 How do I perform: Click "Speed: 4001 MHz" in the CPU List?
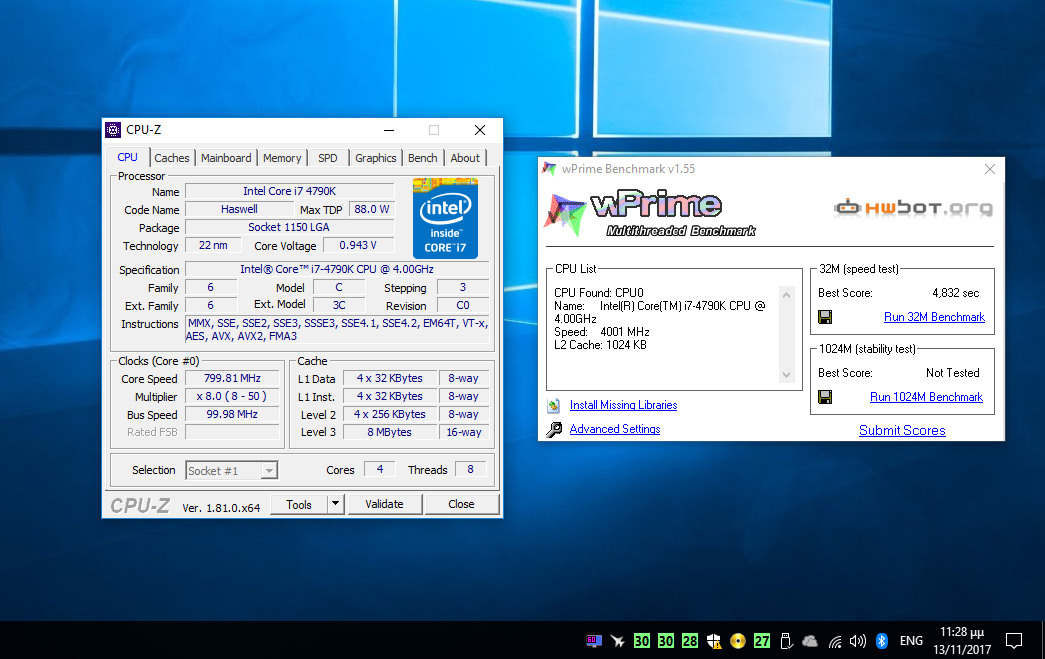coord(602,332)
